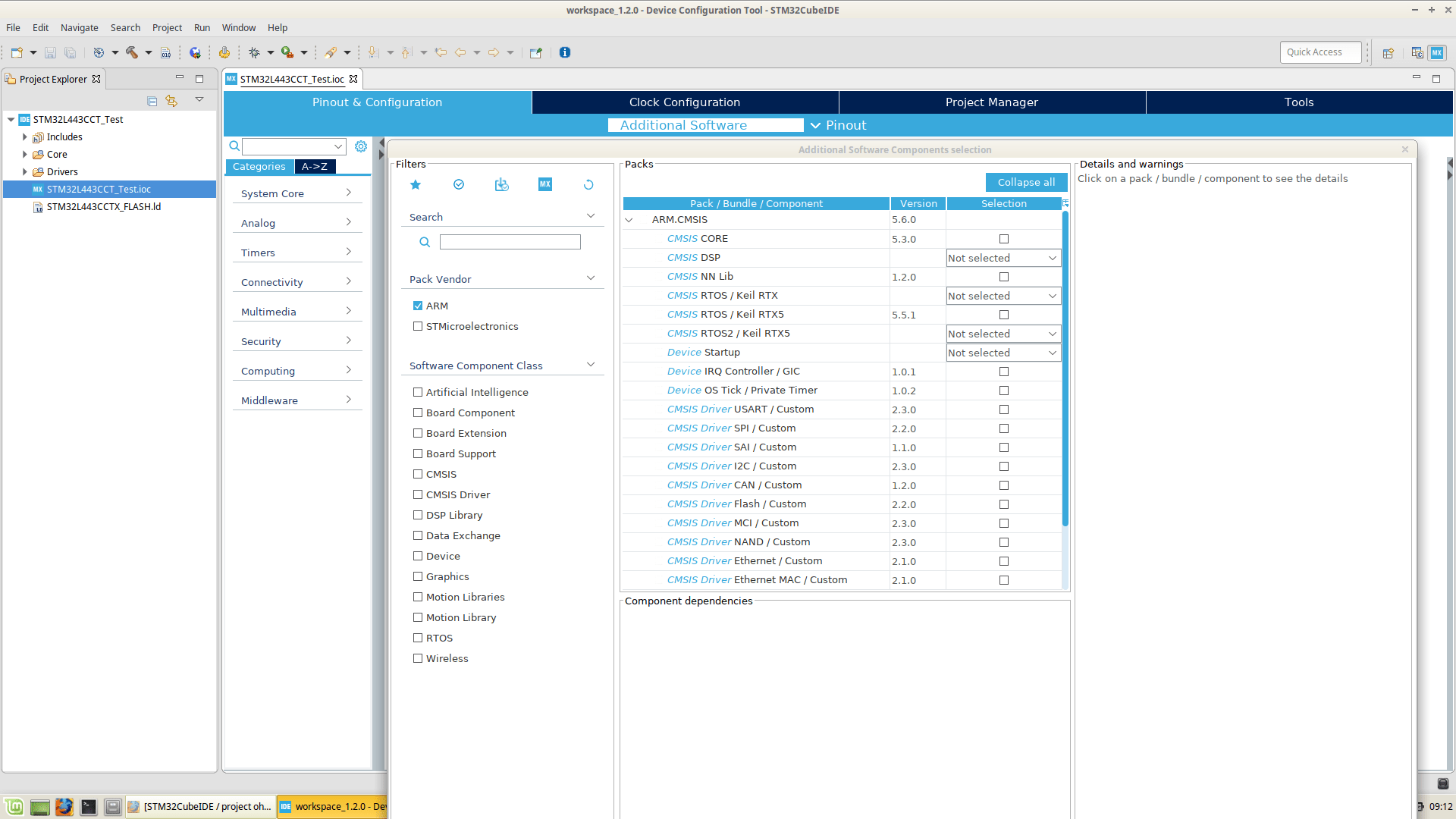Click the Filters search input field

pyautogui.click(x=510, y=242)
